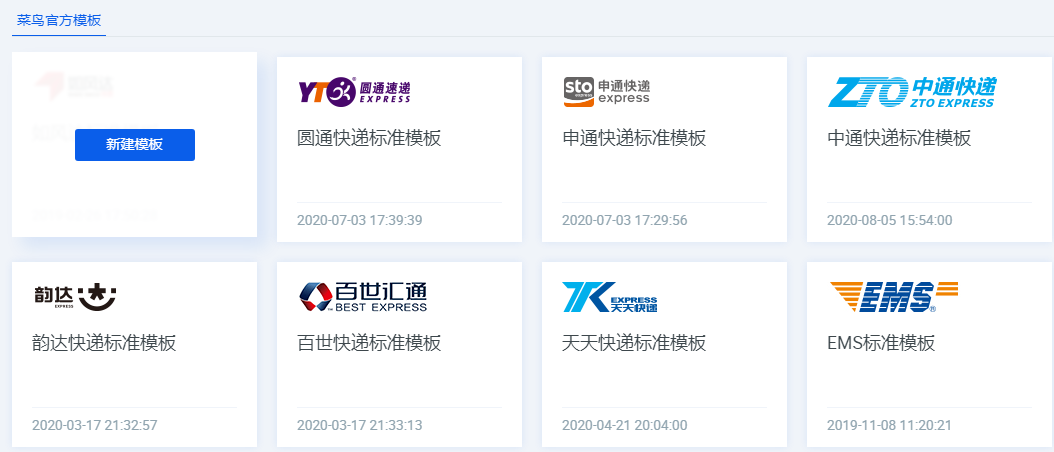Viewport: 1054px width, 452px height.
Task: Open EMS标准模板 template title
Action: pyautogui.click(x=881, y=343)
